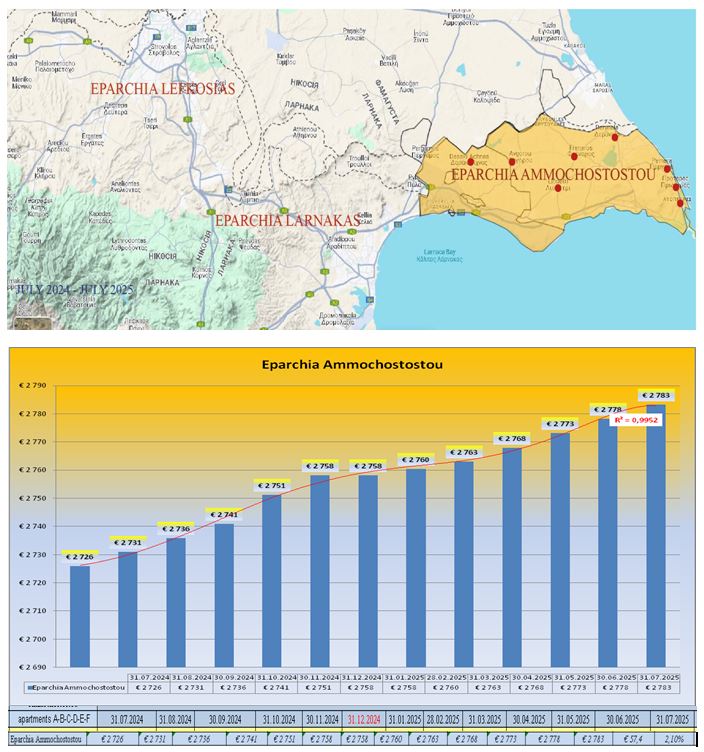The height and width of the screenshot is (752, 704).
Task: Select the red marker left of Frenaros
Action: pyautogui.click(x=513, y=161)
